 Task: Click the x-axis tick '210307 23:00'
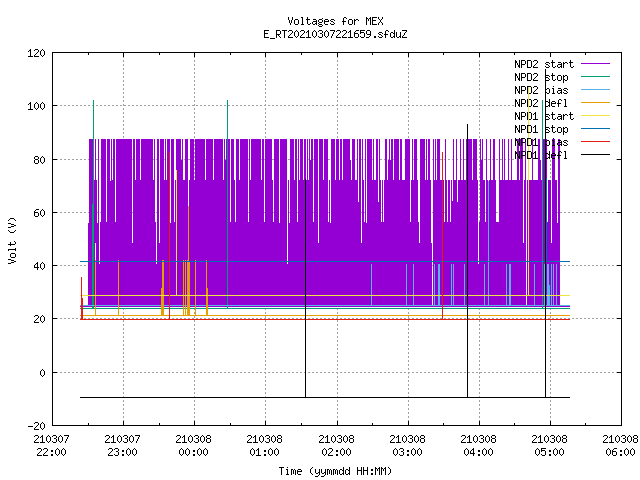click(x=123, y=446)
